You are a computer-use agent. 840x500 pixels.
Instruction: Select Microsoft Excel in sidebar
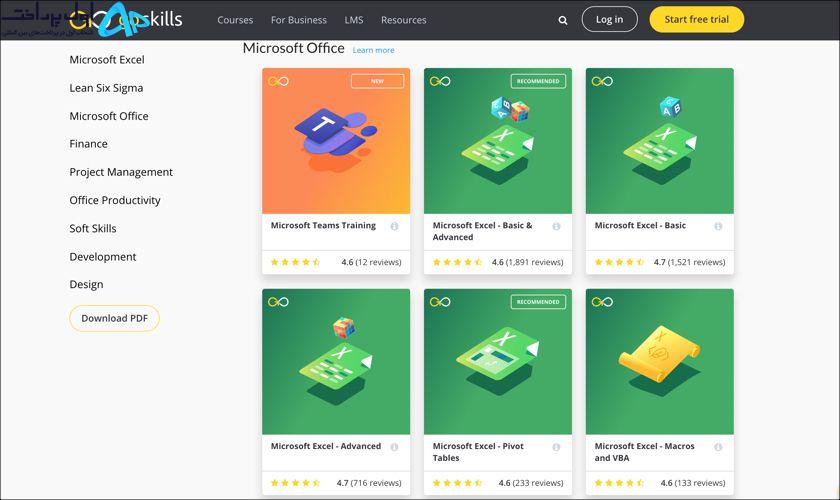tap(107, 59)
